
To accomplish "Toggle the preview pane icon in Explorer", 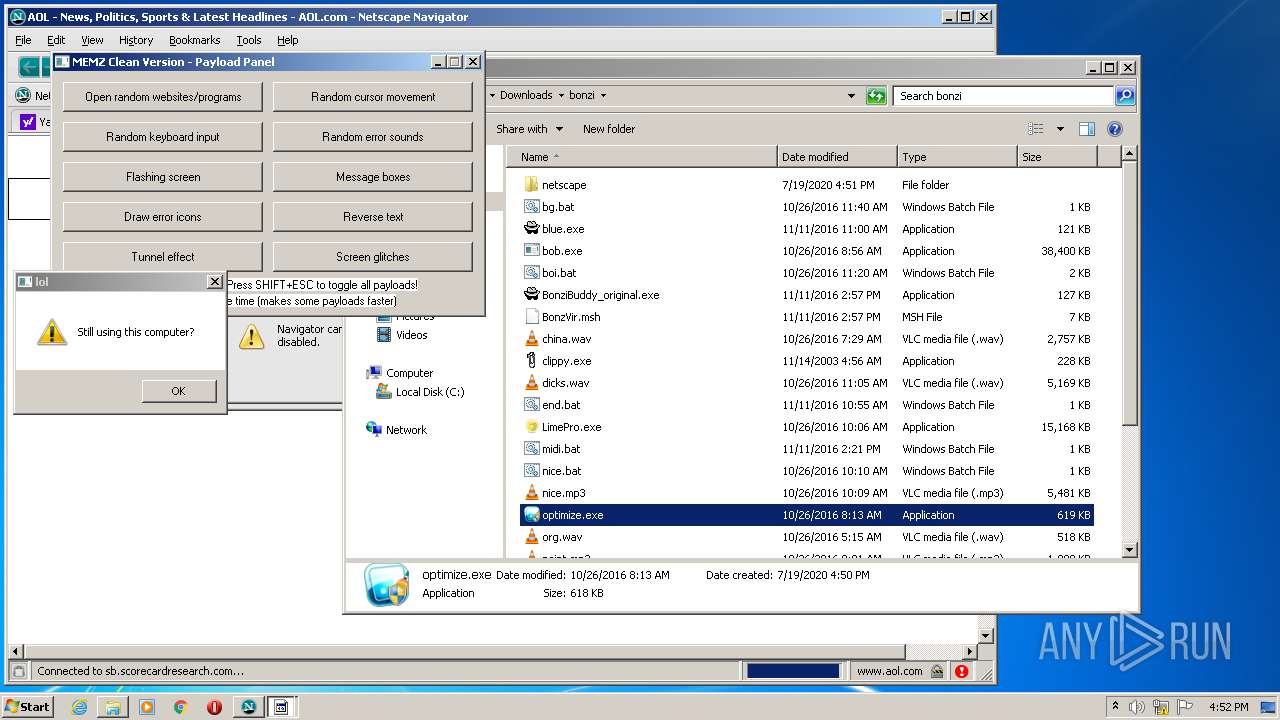I will coord(1087,129).
